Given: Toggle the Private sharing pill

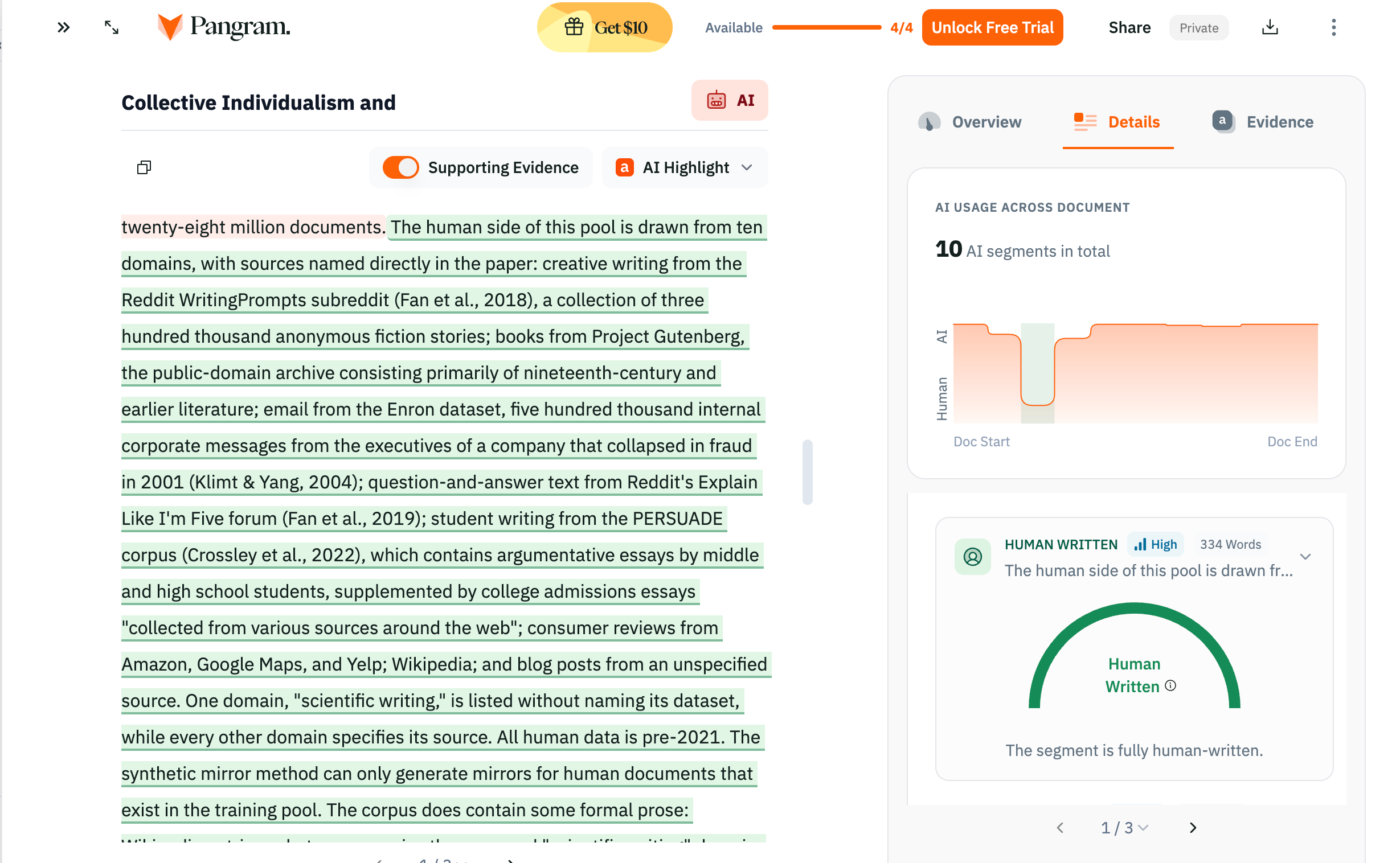Looking at the screenshot, I should pos(1198,28).
